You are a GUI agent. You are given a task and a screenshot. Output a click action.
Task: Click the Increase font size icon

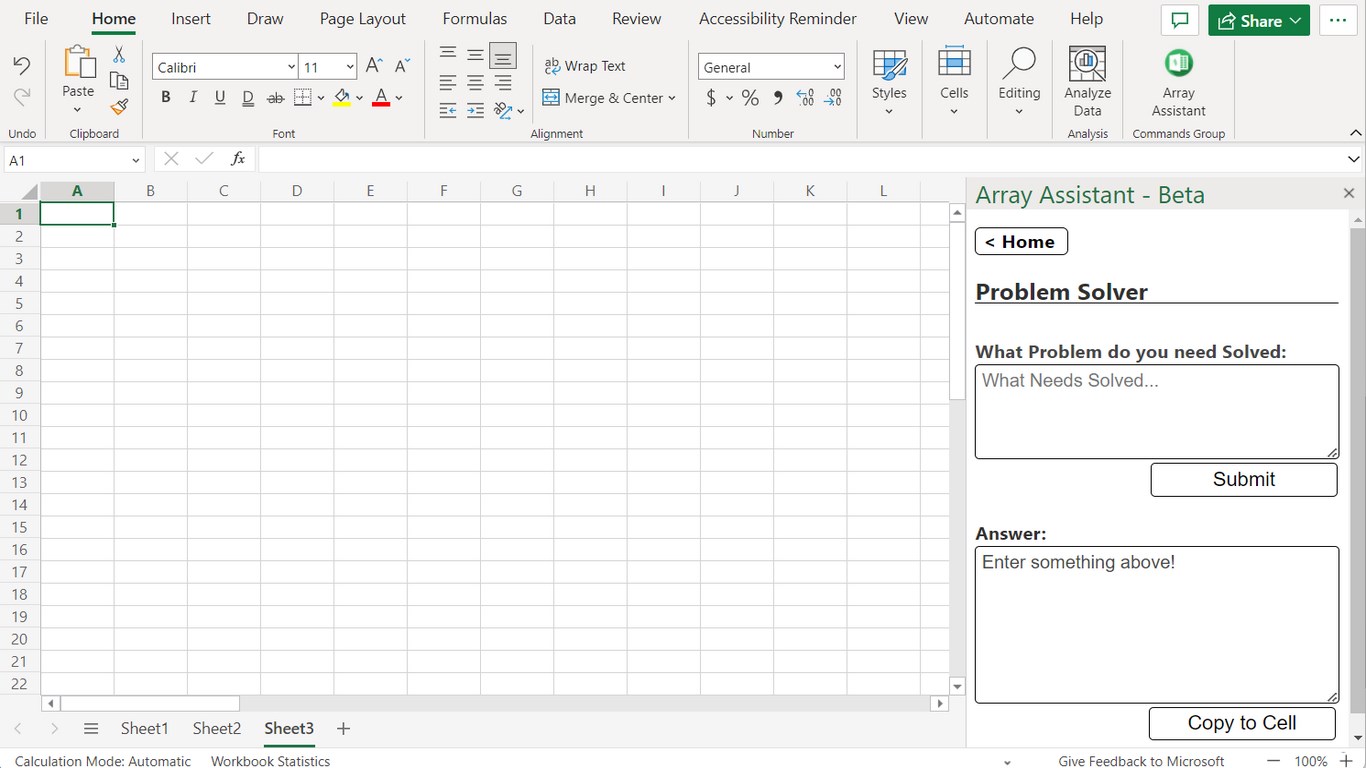coord(374,66)
